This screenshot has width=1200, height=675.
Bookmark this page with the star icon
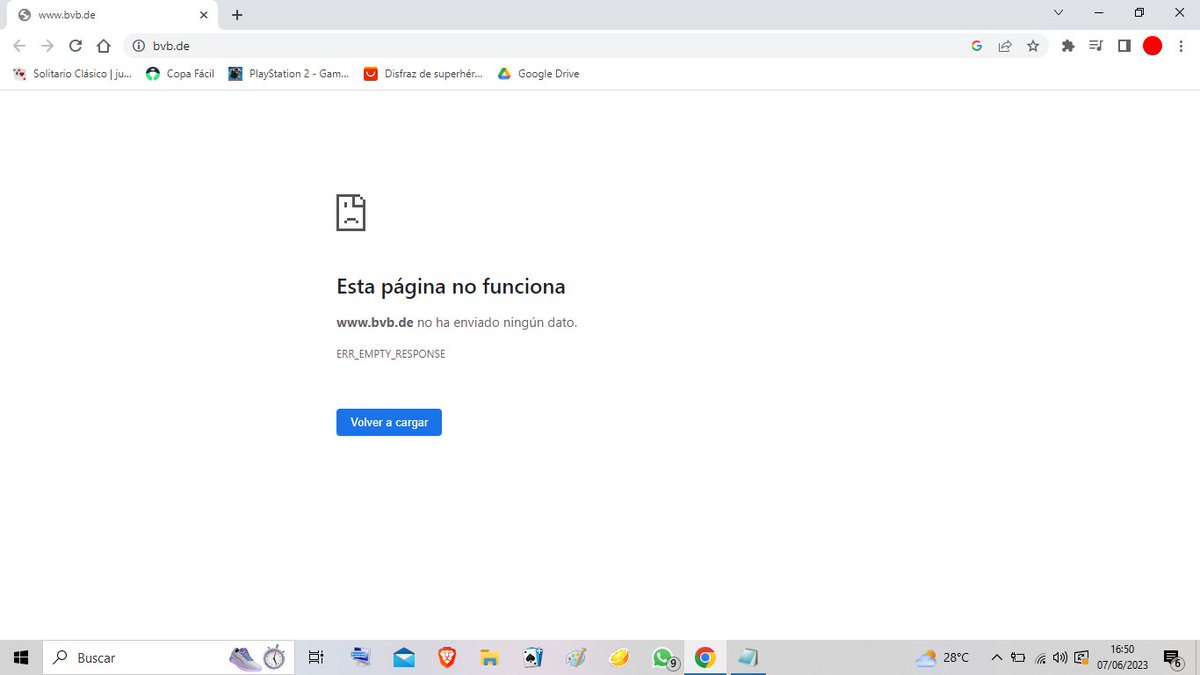1033,46
